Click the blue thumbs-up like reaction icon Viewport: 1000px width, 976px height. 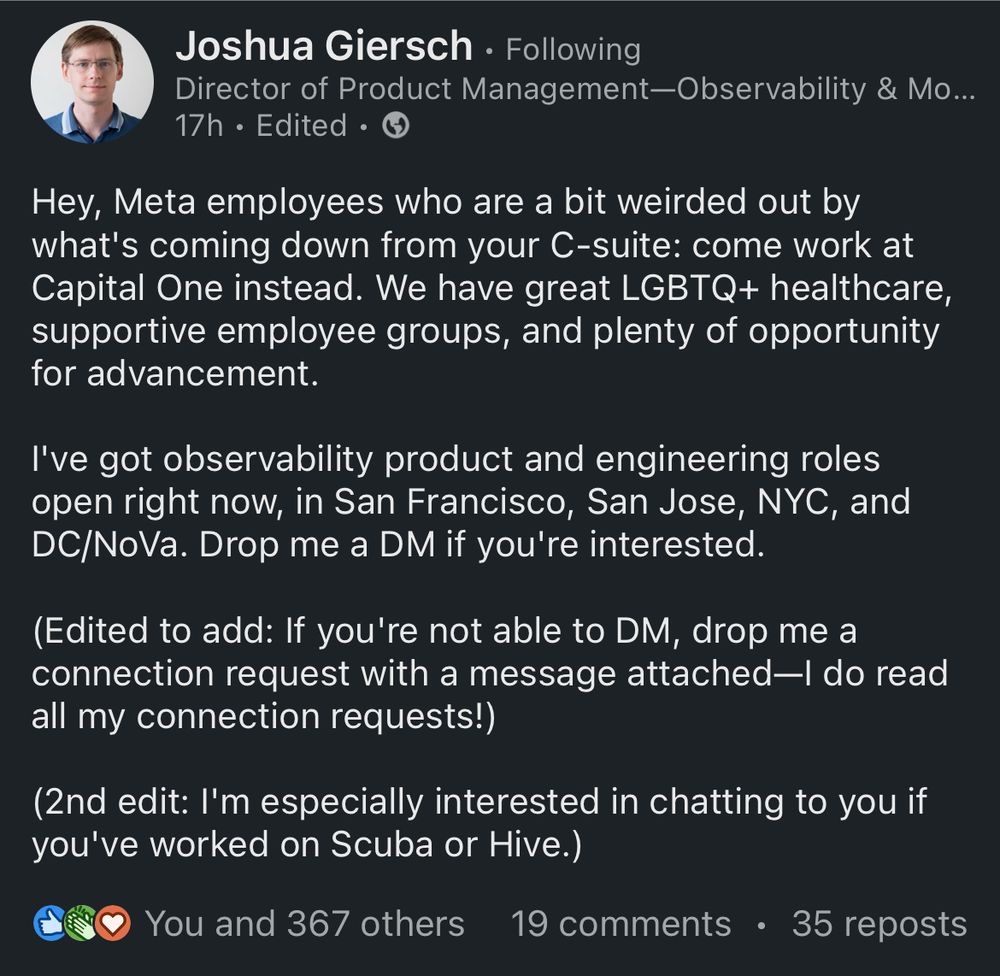coord(48,923)
